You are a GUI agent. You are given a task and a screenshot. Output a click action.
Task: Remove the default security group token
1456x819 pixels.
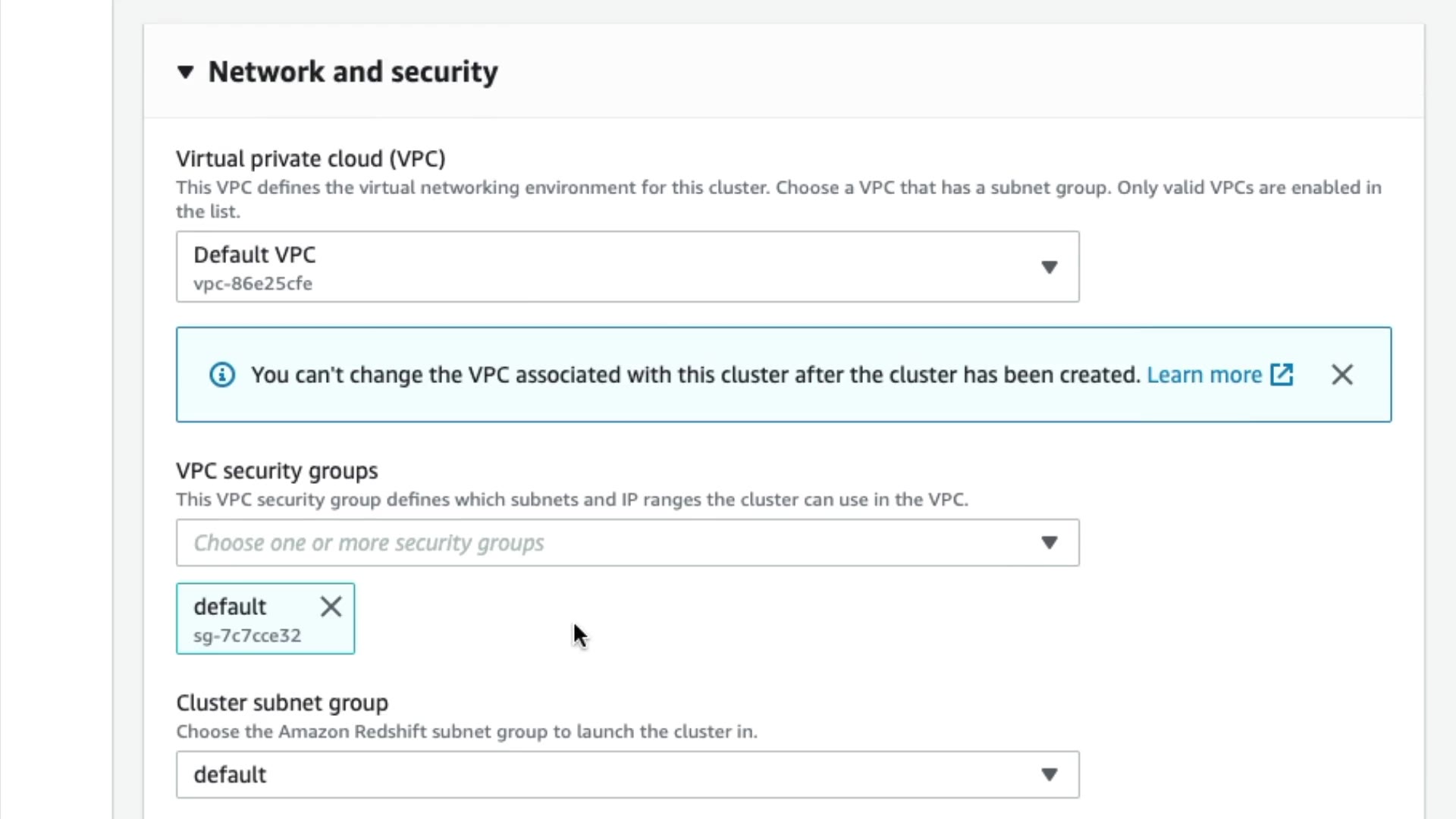[331, 607]
